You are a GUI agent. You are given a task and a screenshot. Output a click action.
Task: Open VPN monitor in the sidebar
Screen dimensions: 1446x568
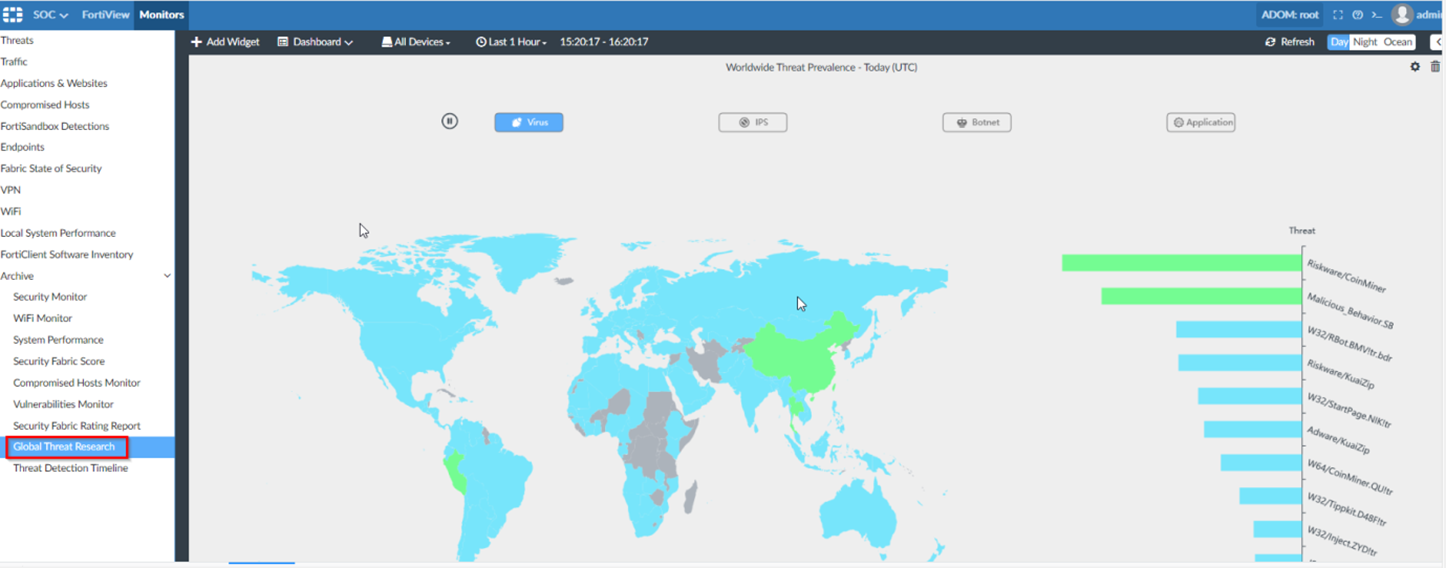[11, 190]
